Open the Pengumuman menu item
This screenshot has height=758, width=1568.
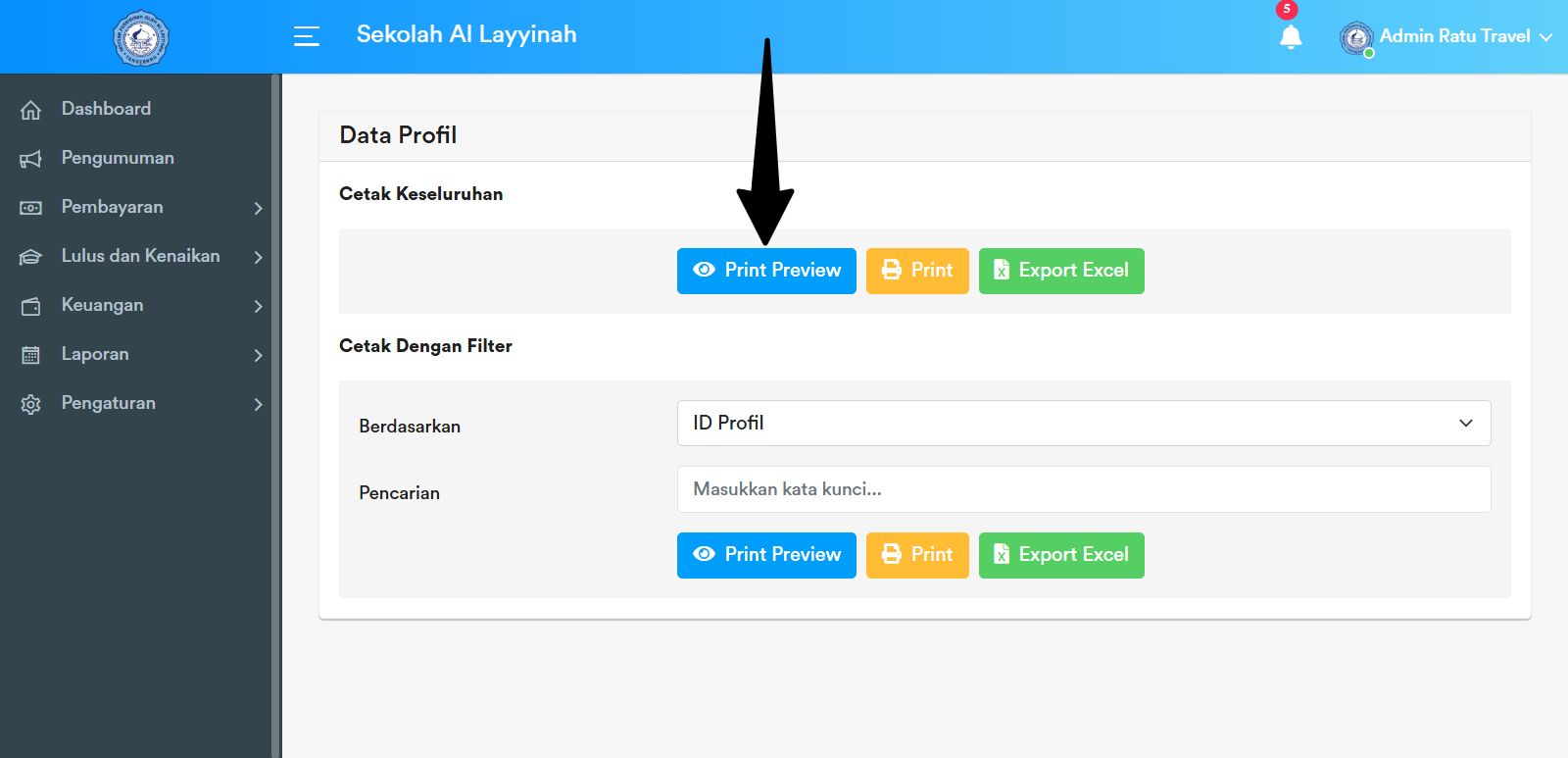[x=118, y=158]
